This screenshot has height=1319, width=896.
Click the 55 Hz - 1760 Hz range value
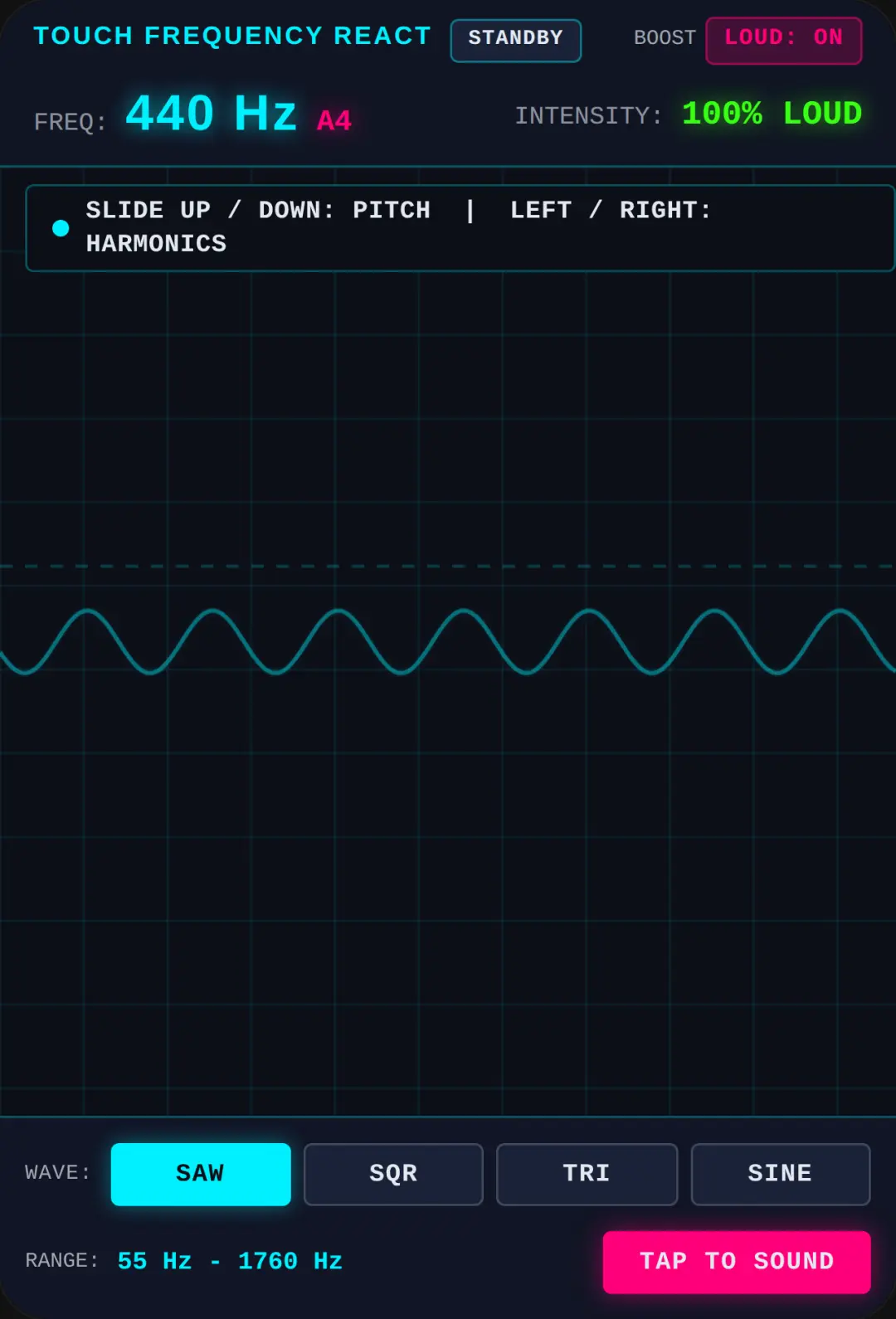point(230,1261)
